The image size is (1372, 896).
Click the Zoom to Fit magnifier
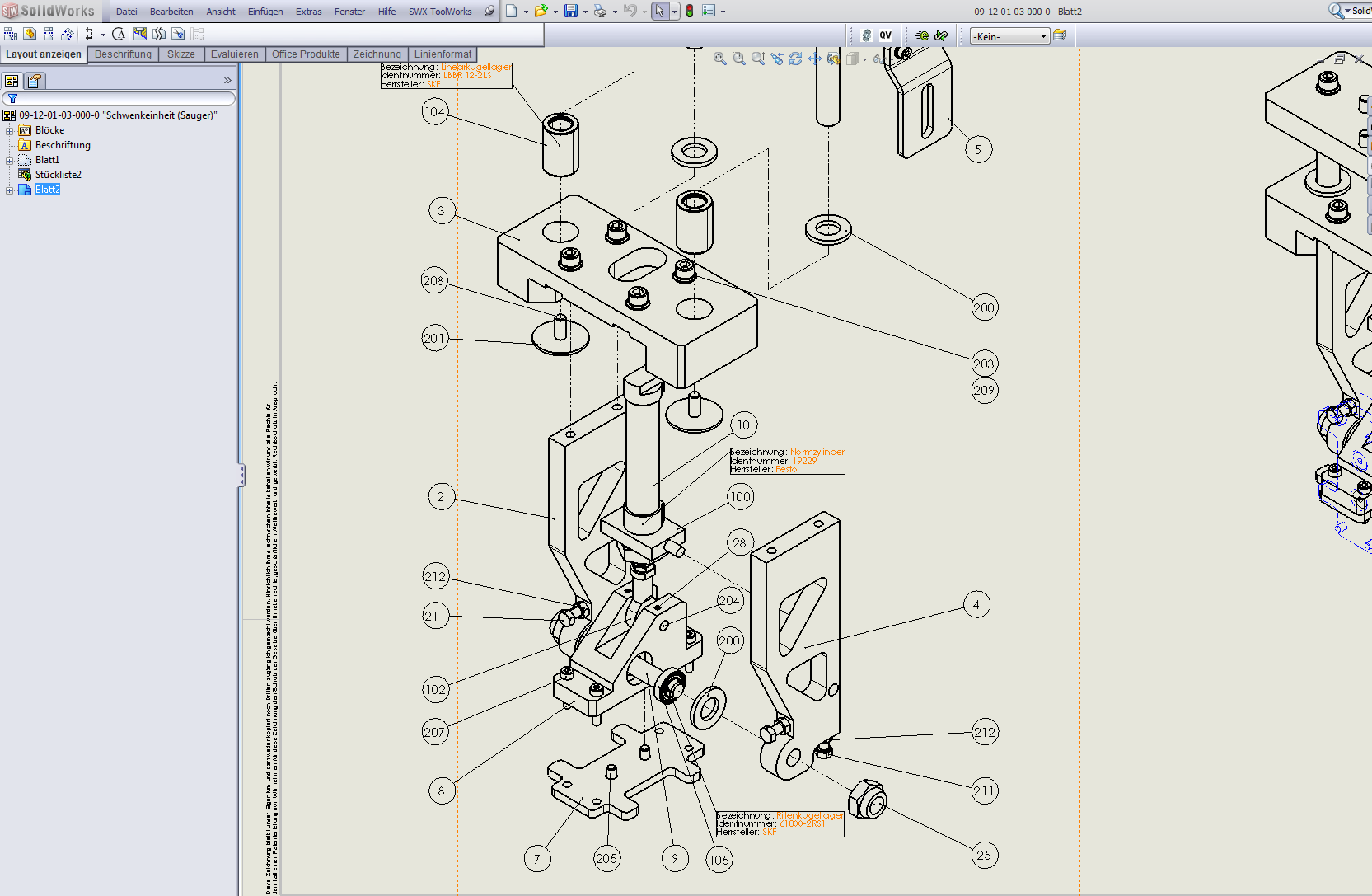[x=720, y=59]
